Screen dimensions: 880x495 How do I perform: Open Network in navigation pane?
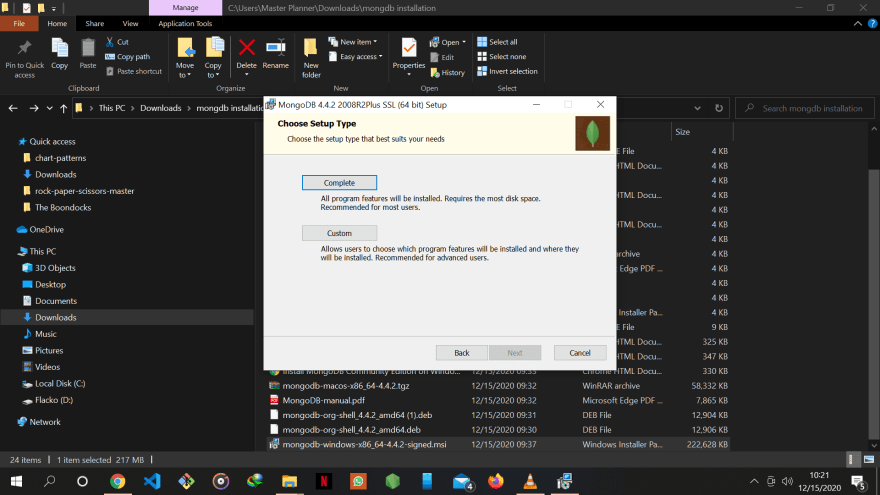point(44,422)
